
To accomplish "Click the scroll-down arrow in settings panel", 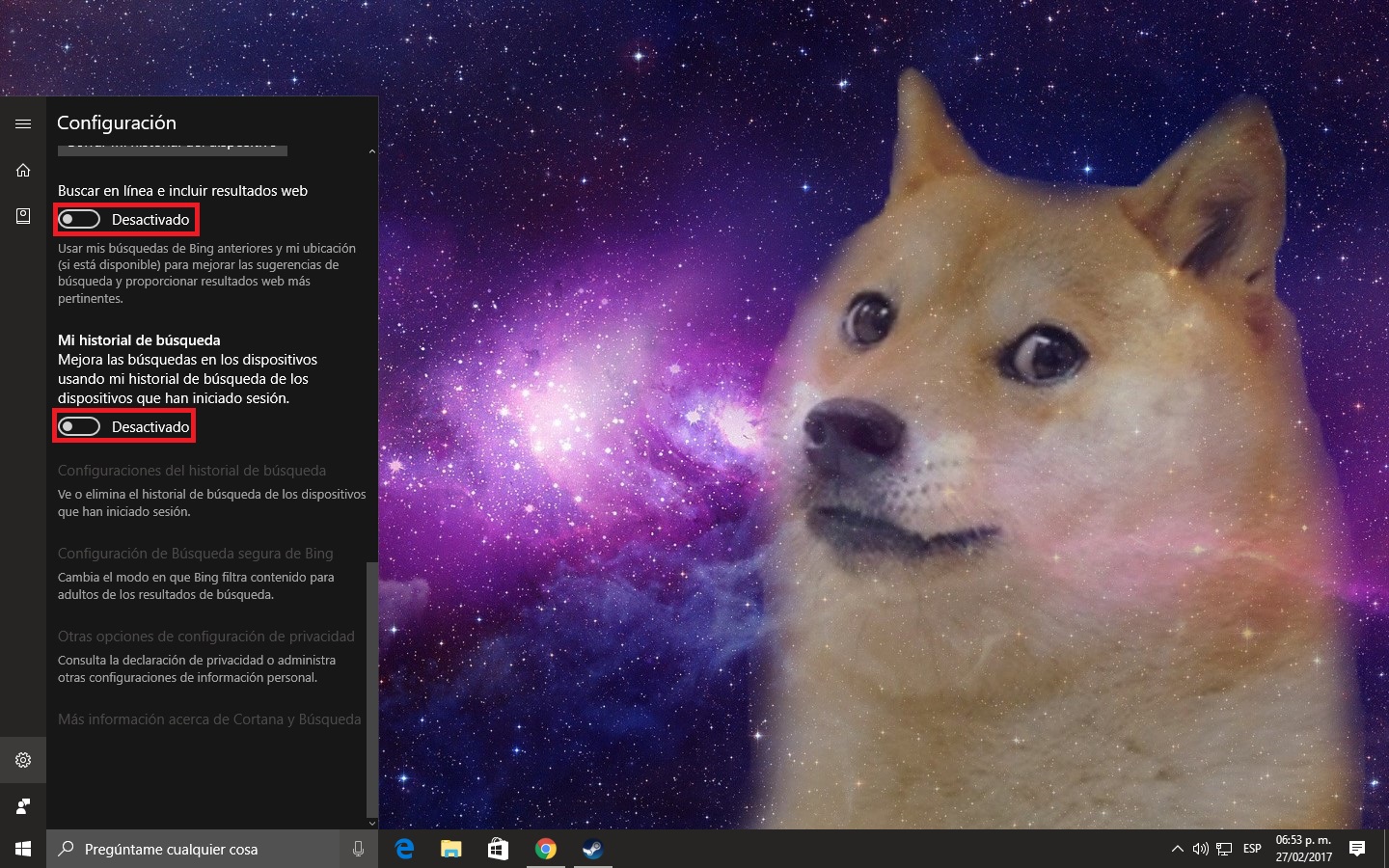I will click(372, 823).
